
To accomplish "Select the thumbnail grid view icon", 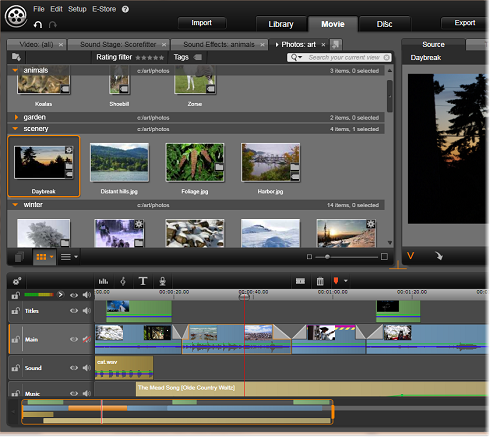I will (x=41, y=257).
